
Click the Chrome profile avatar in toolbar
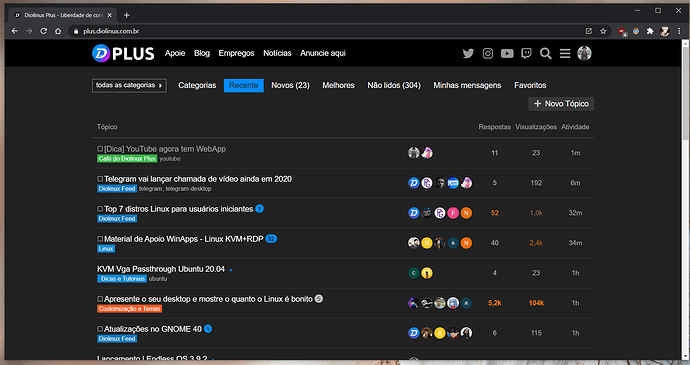[665, 31]
